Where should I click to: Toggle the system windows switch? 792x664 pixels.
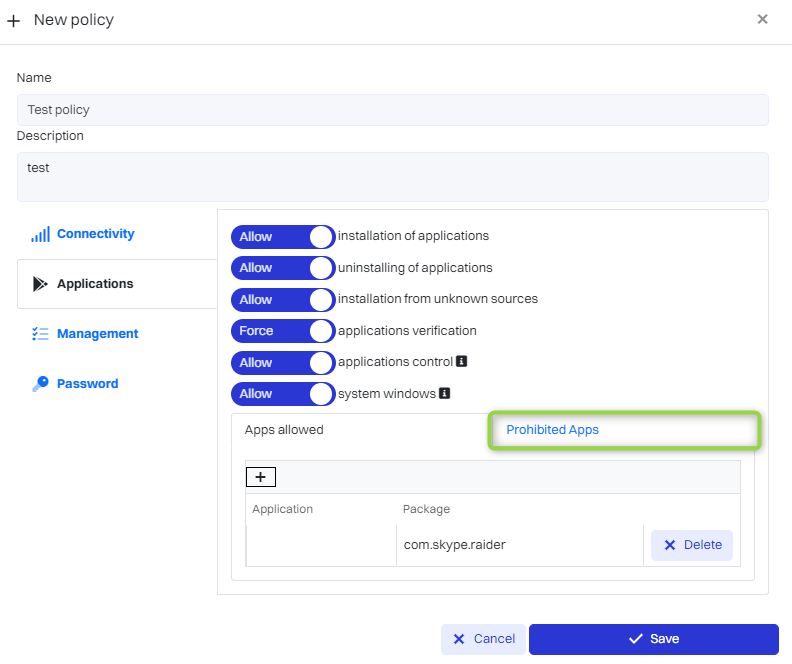[x=283, y=394]
